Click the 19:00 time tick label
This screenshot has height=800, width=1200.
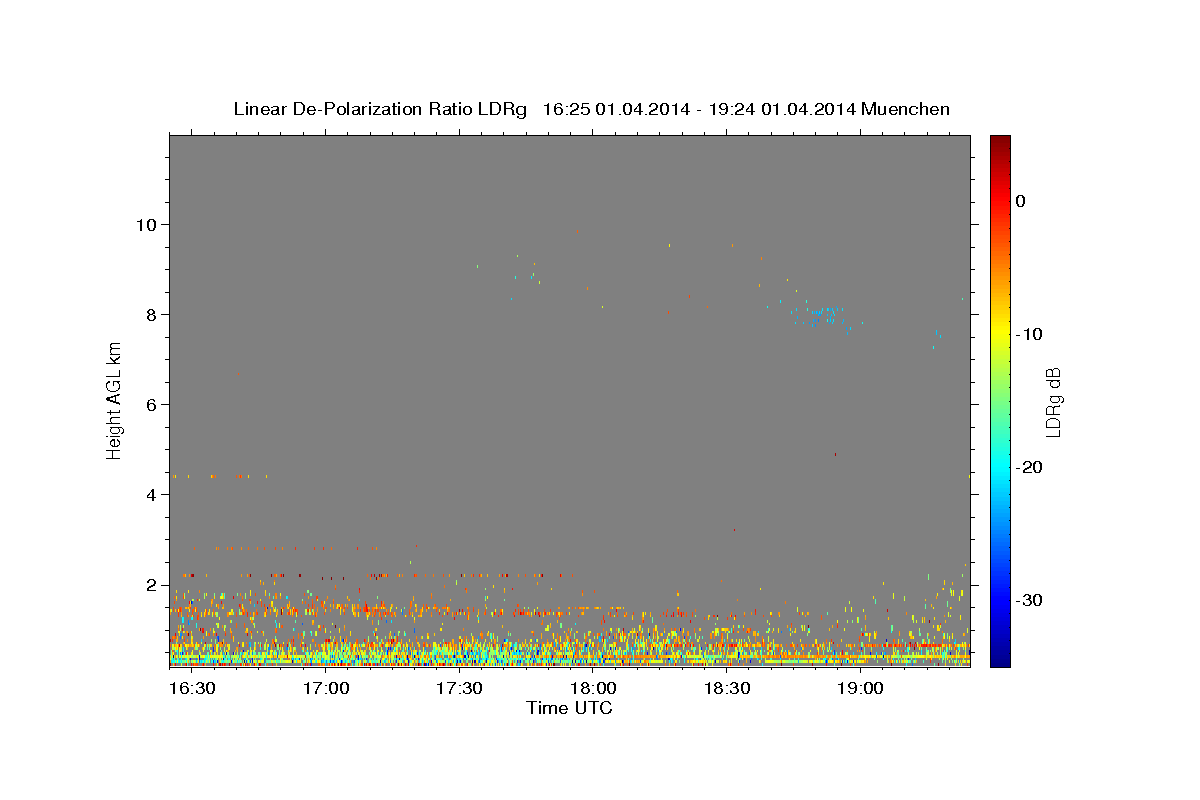point(860,688)
